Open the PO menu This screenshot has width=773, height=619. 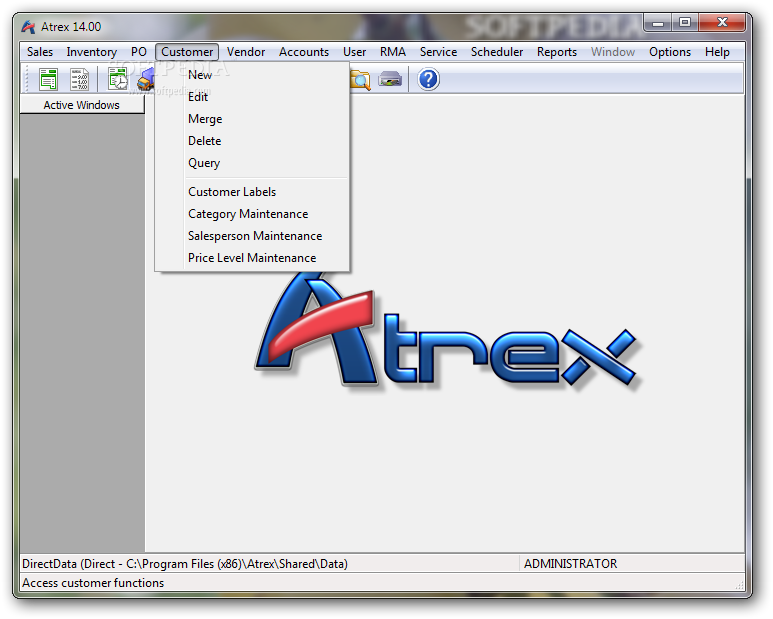[x=139, y=52]
